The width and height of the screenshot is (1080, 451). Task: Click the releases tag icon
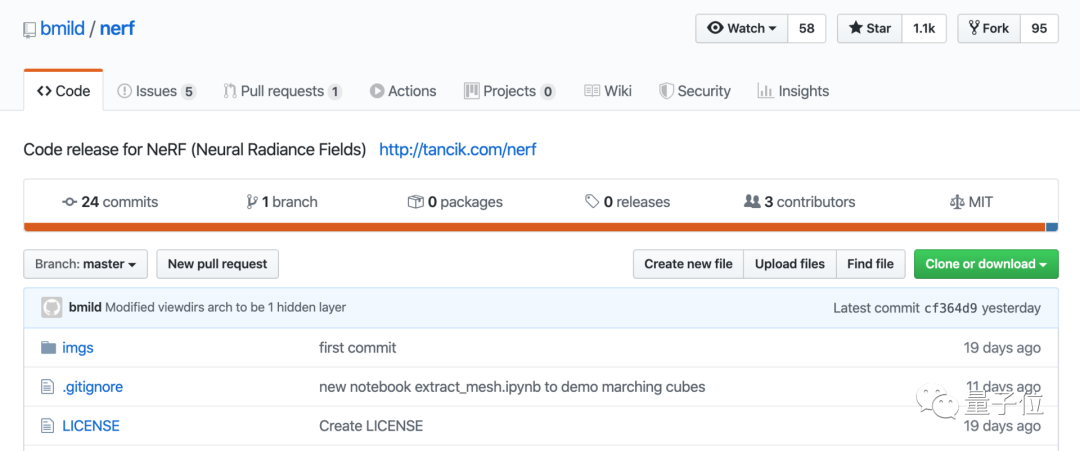(x=592, y=202)
